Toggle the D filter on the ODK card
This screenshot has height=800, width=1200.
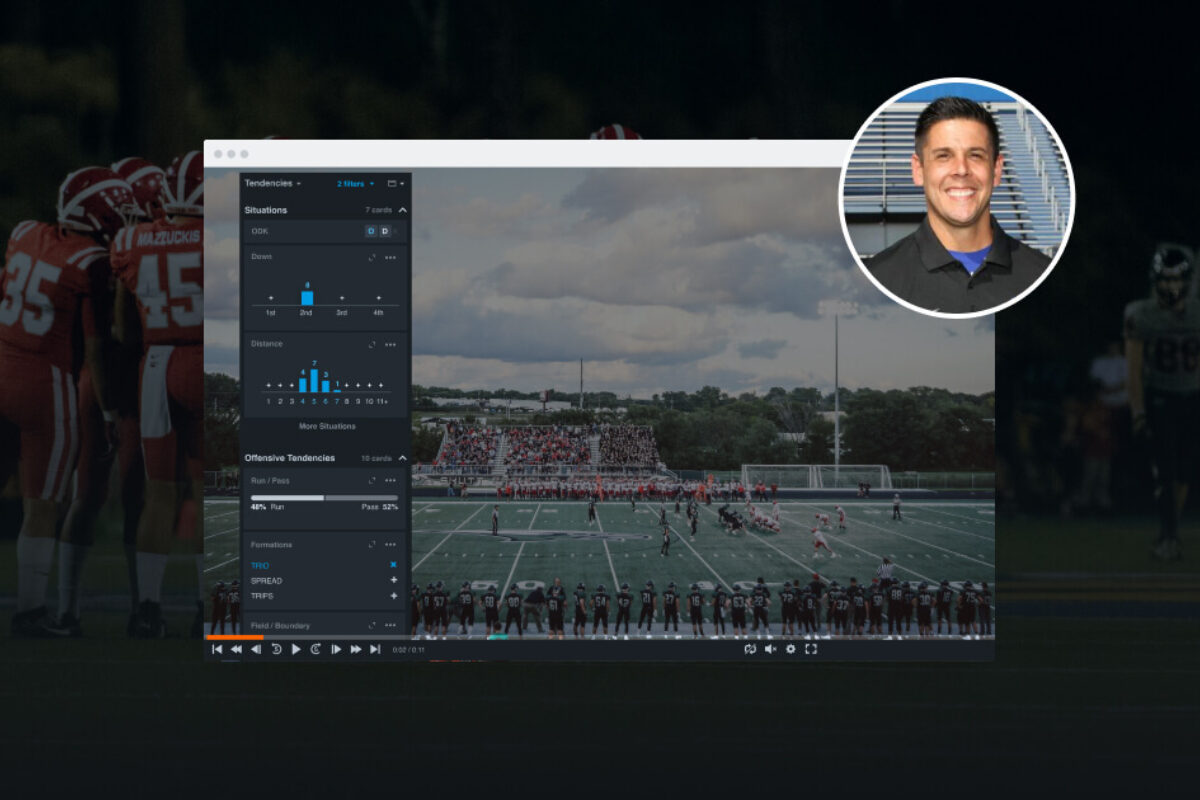(x=385, y=230)
